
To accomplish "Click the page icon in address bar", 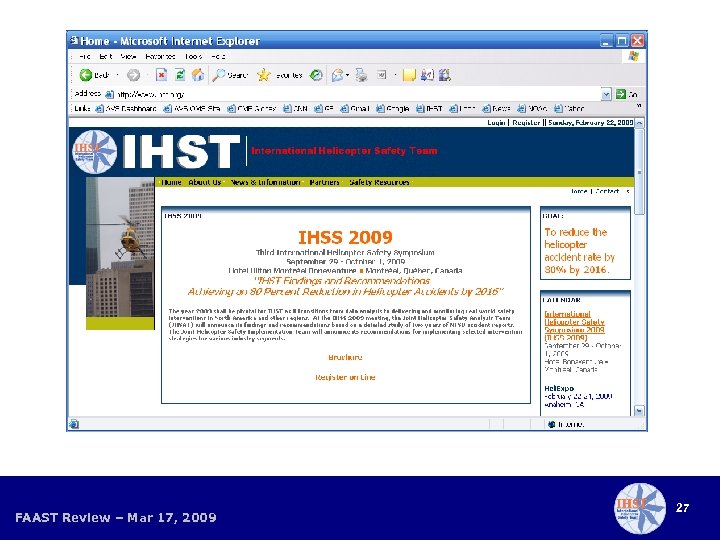I will pos(109,95).
